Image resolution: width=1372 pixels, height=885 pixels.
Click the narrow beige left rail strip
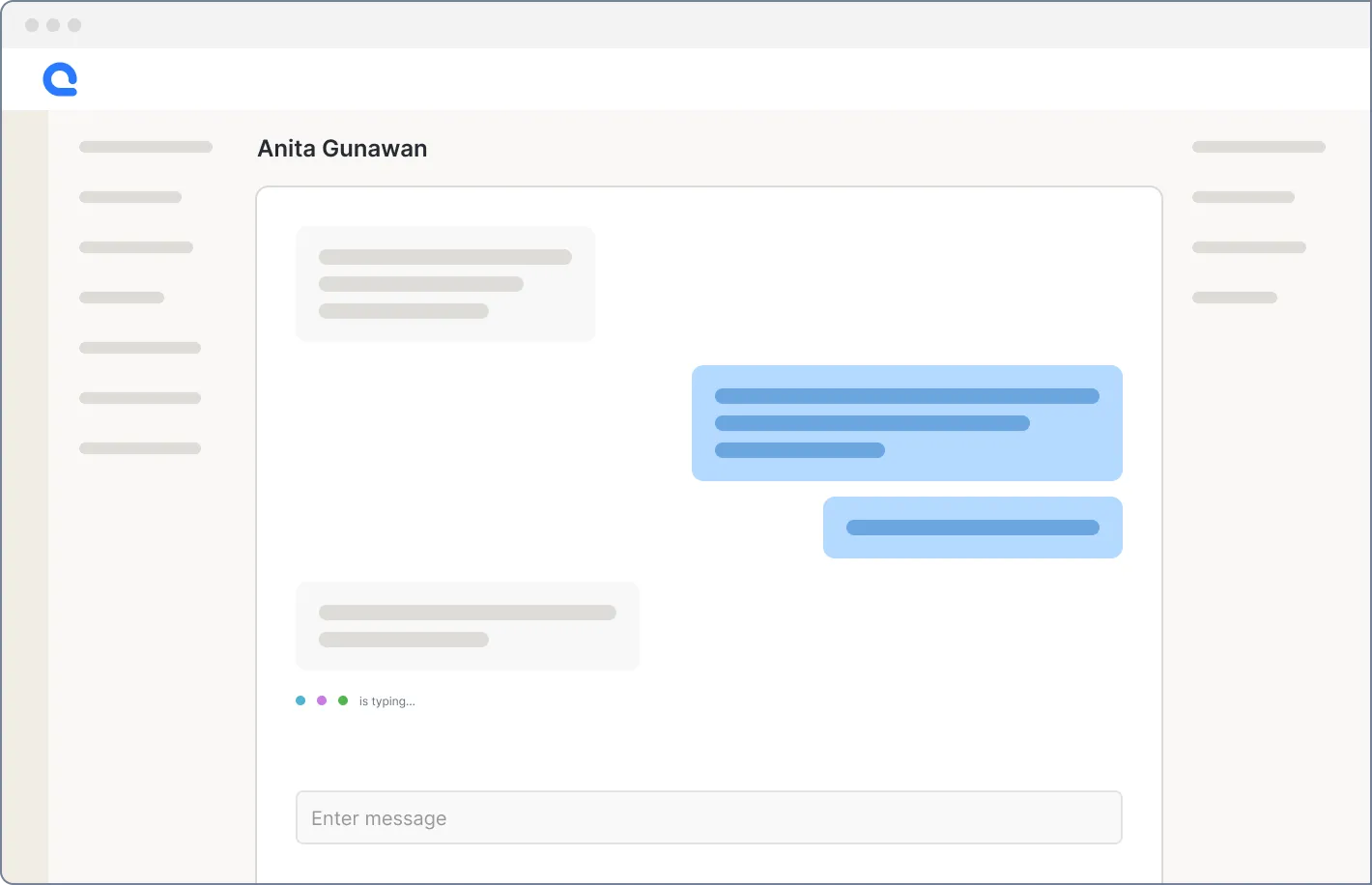[x=25, y=497]
